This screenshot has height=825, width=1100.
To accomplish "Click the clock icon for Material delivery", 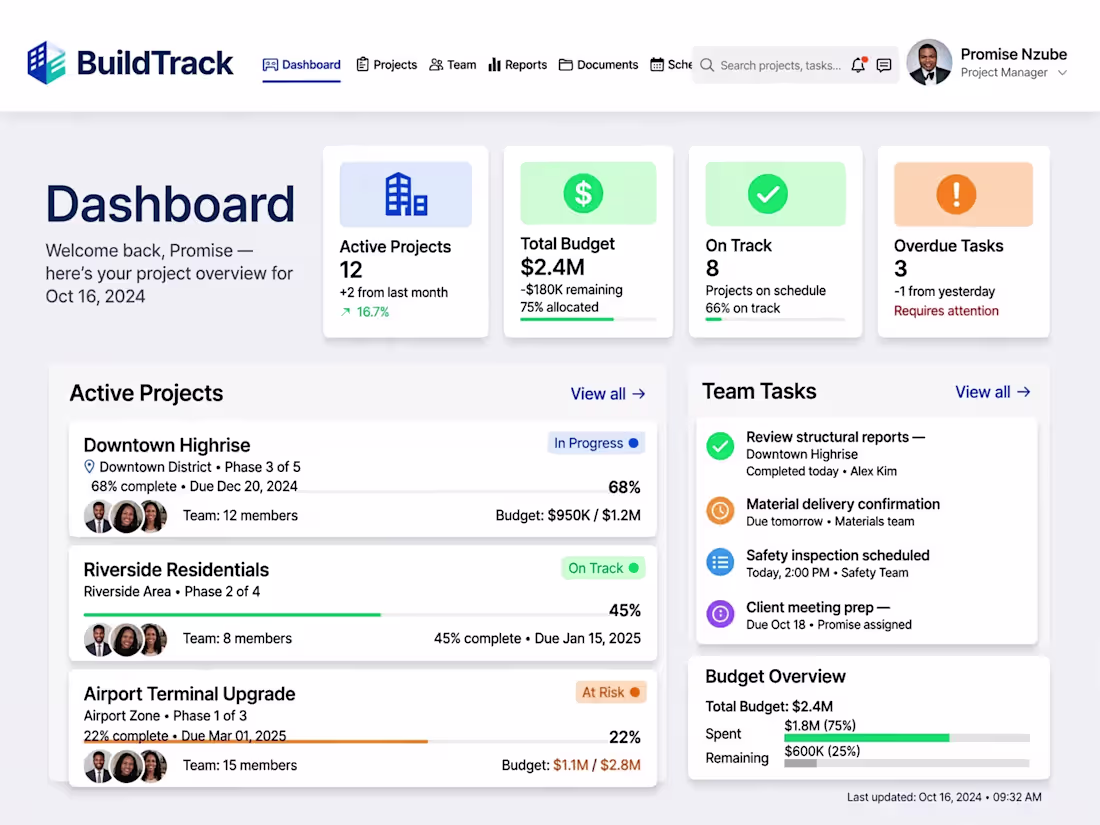I will 720,511.
